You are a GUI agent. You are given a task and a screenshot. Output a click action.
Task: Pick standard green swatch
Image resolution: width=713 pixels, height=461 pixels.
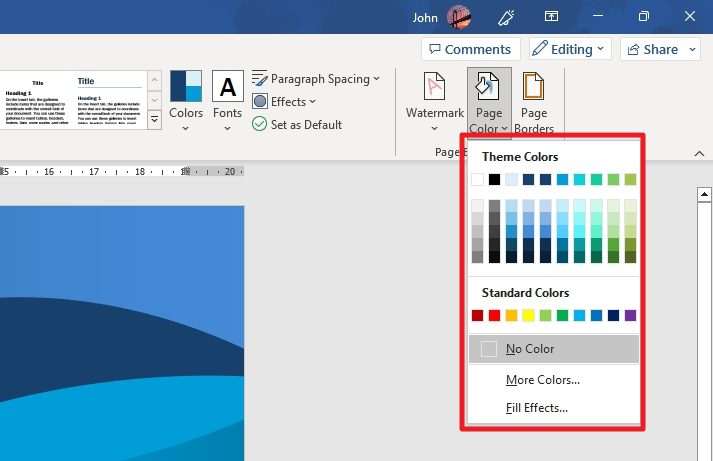(562, 316)
